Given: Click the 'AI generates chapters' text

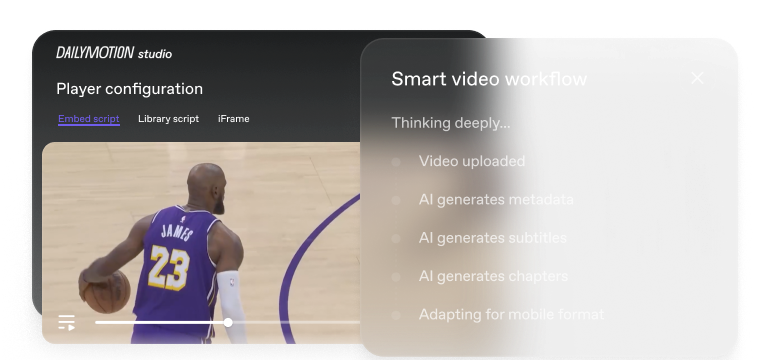Looking at the screenshot, I should click(x=493, y=276).
